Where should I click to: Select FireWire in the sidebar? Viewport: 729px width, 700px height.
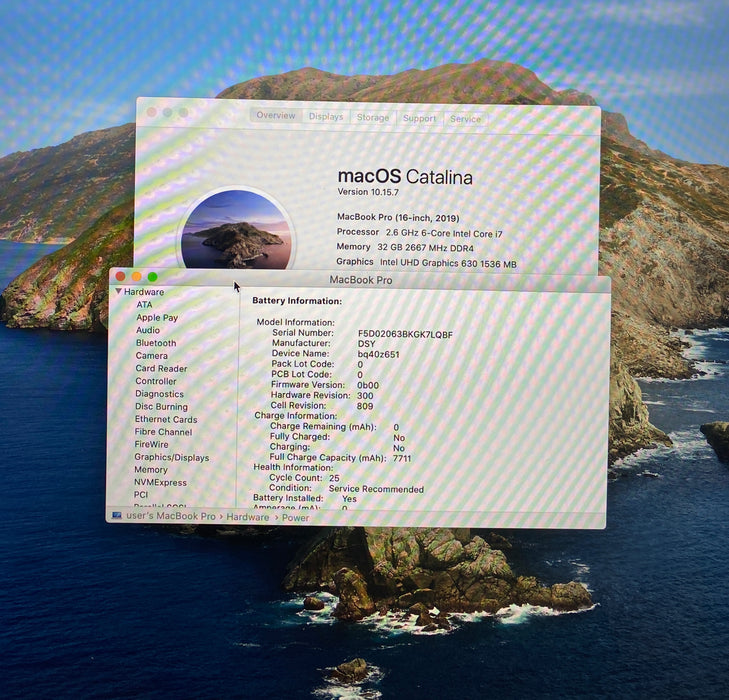point(151,444)
